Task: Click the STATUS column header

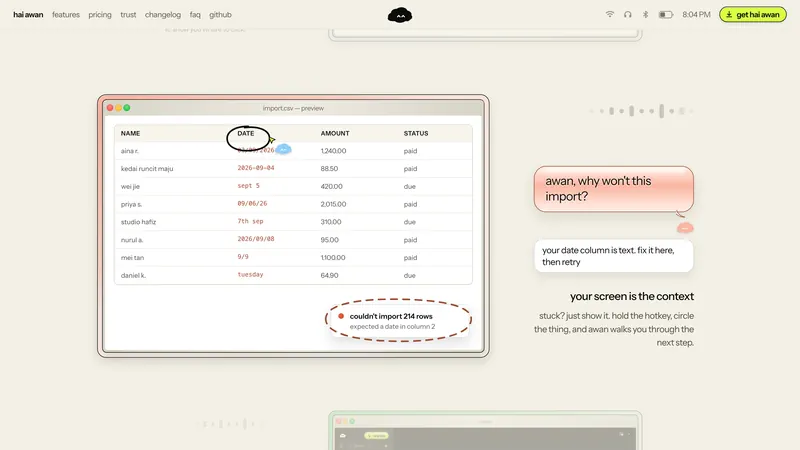Action: click(416, 133)
